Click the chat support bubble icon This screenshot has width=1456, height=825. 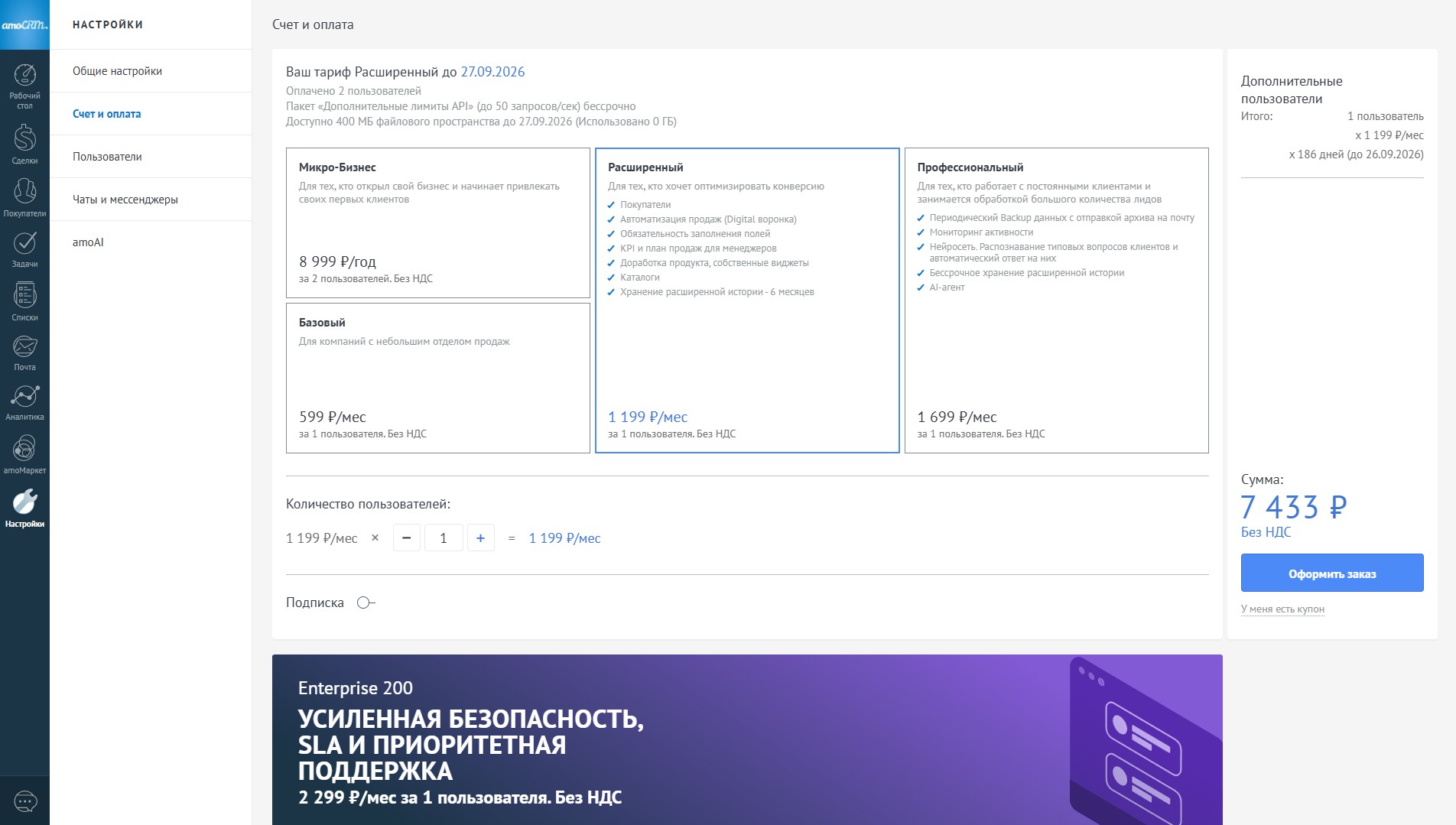25,801
